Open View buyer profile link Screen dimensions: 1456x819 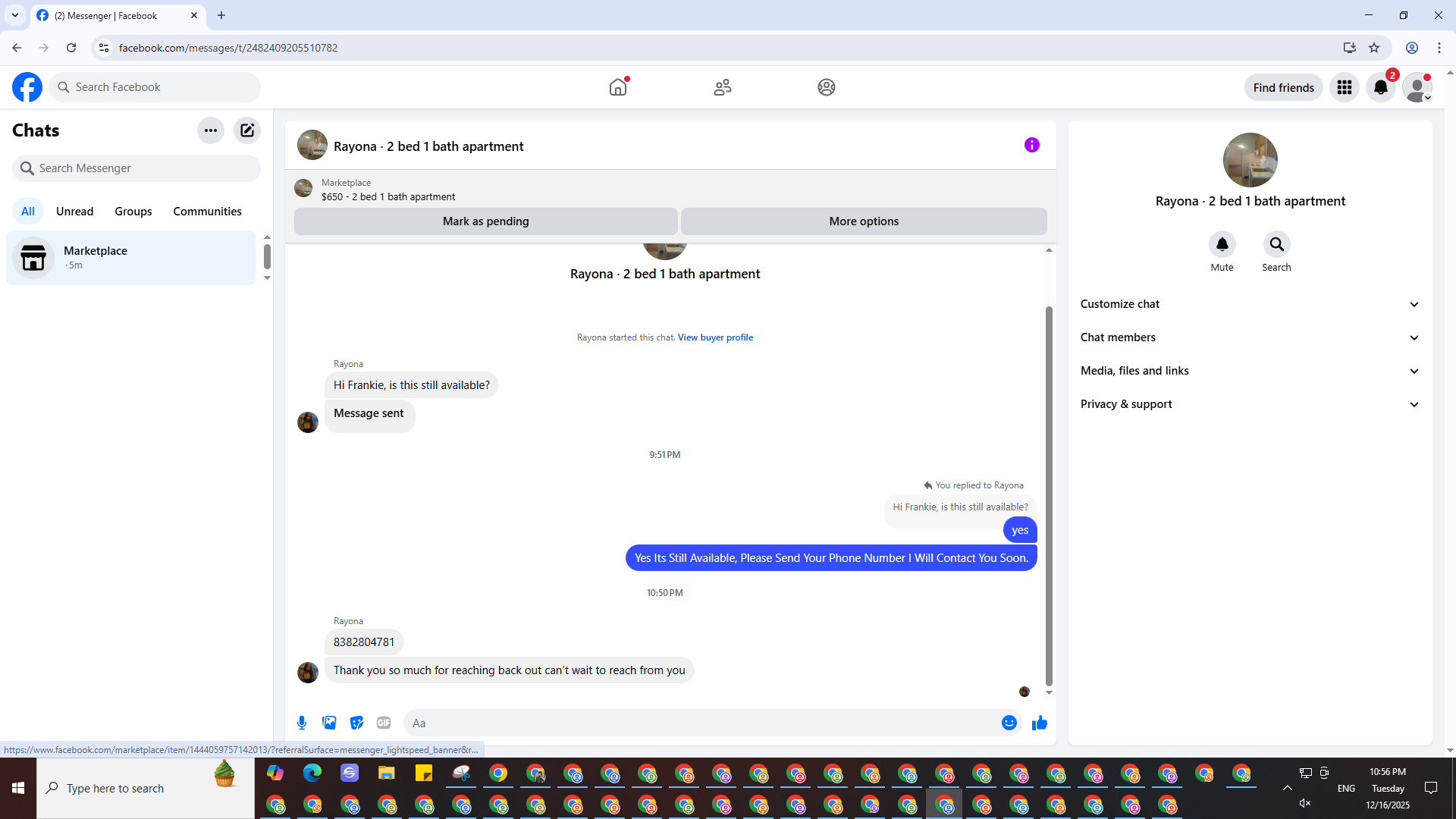(715, 337)
